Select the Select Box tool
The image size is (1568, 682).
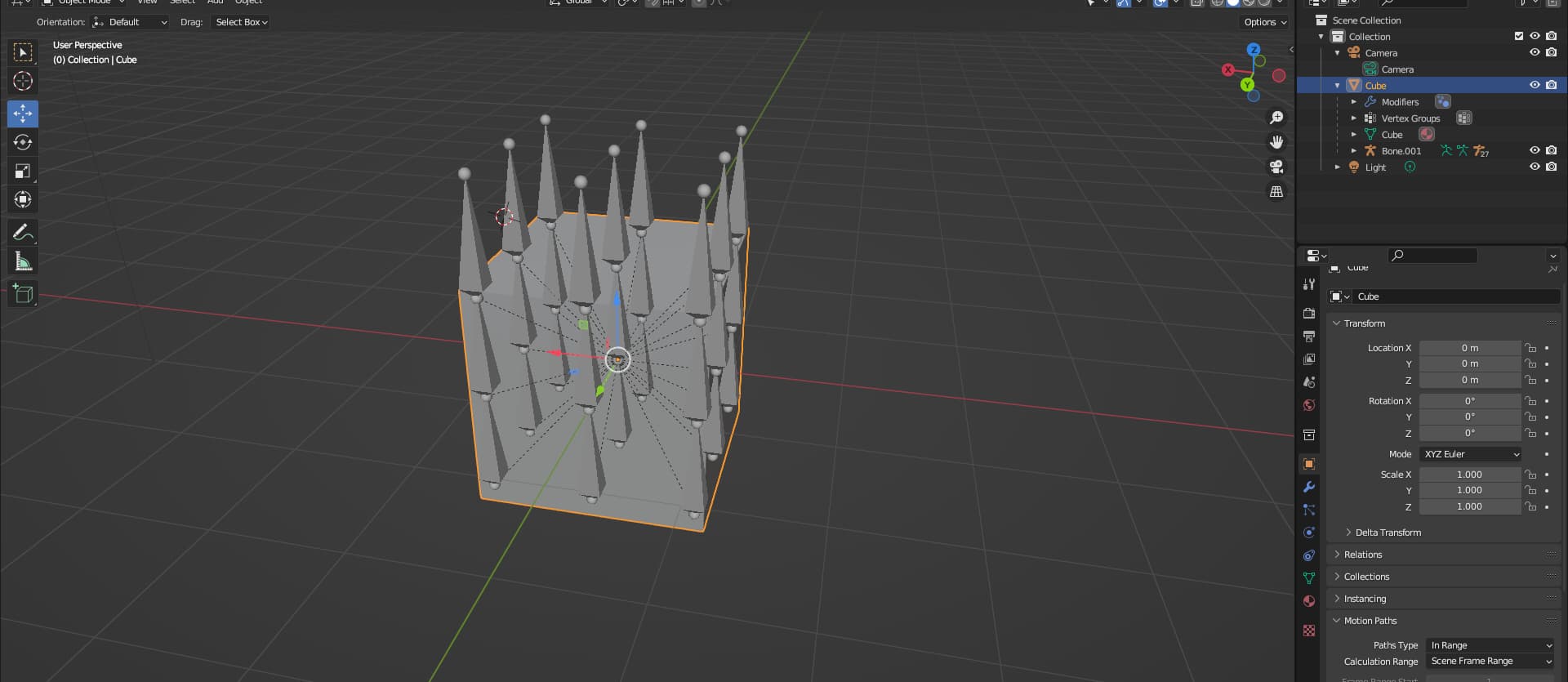(23, 52)
